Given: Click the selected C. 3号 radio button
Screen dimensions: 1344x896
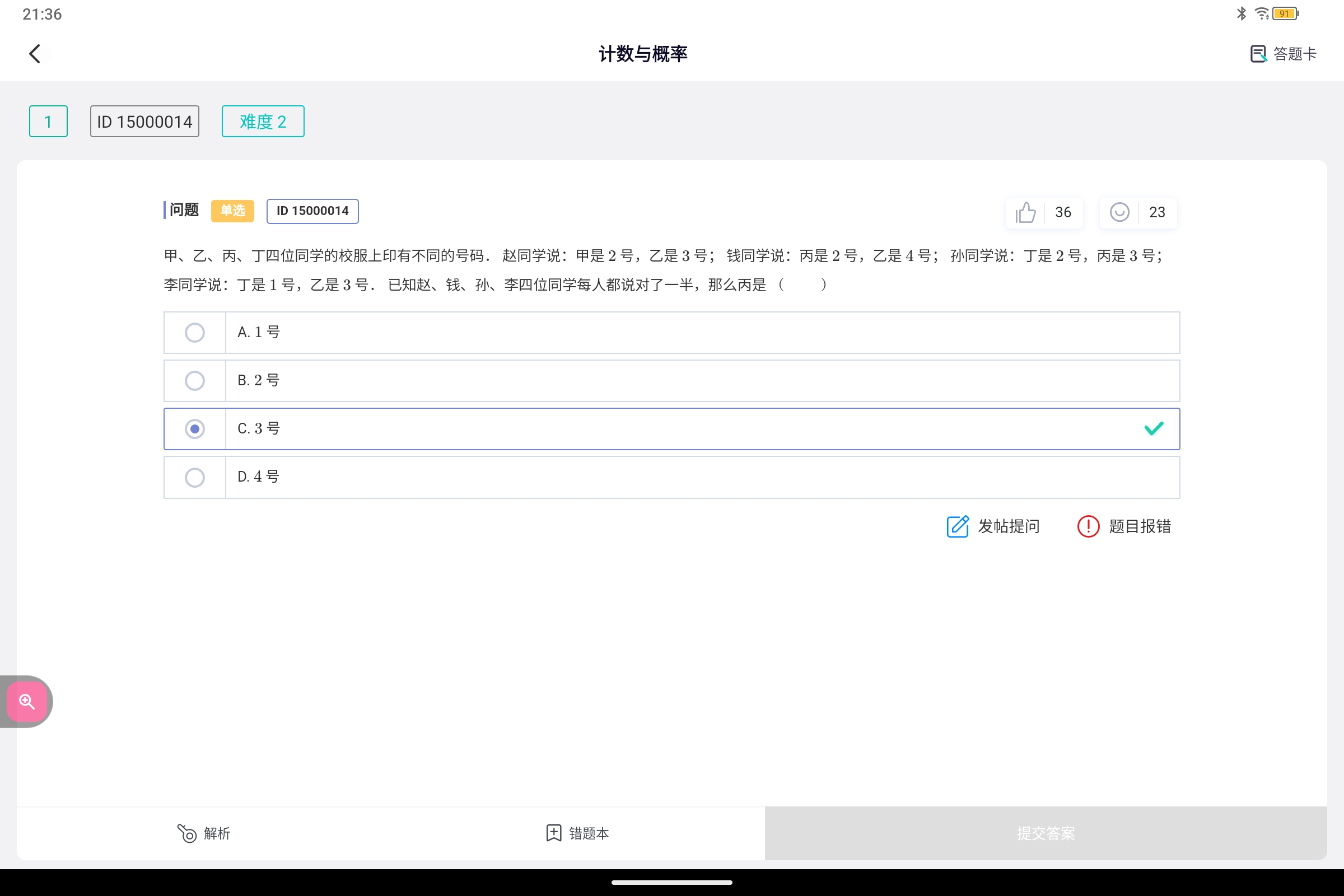Looking at the screenshot, I should (195, 428).
